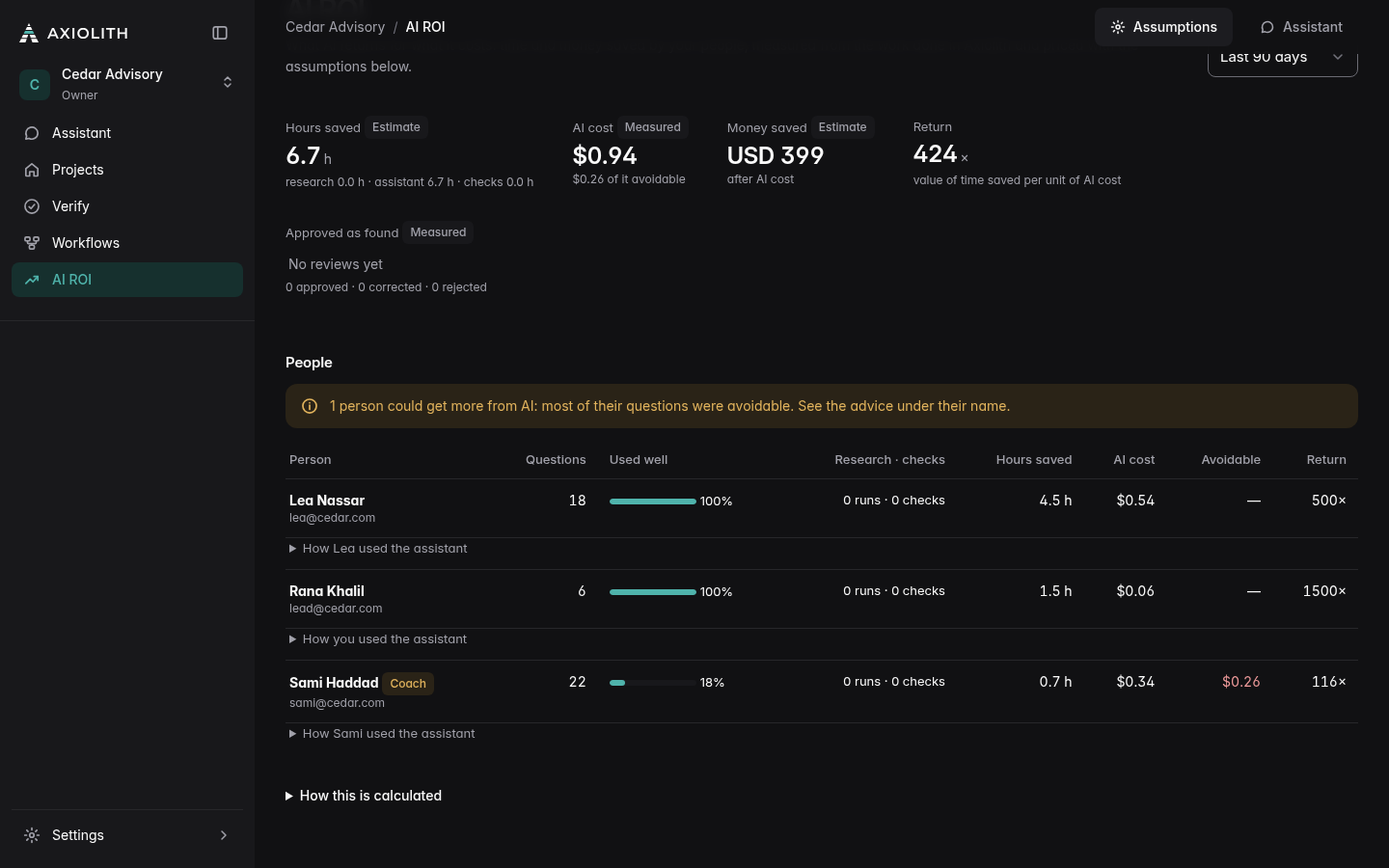Click Sami Haddad's 18% progress bar

click(653, 683)
